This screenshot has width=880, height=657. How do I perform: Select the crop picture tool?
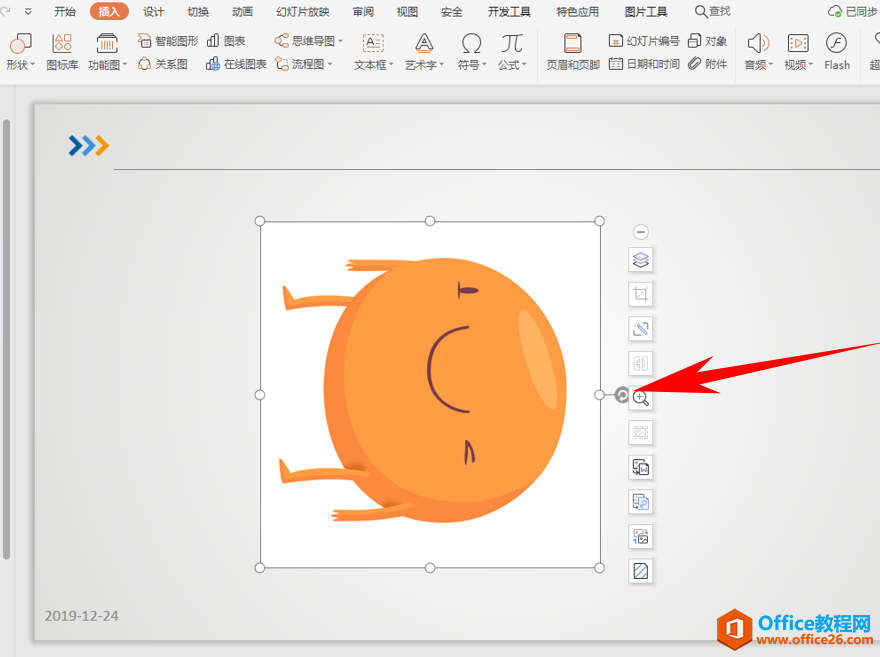641,294
